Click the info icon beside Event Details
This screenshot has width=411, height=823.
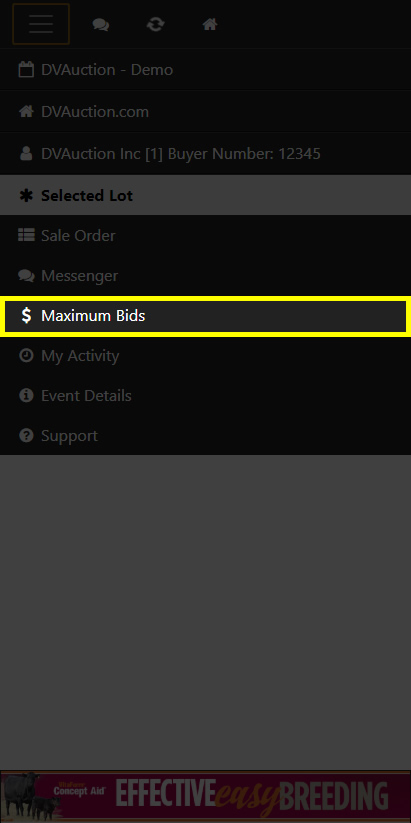[x=26, y=395]
